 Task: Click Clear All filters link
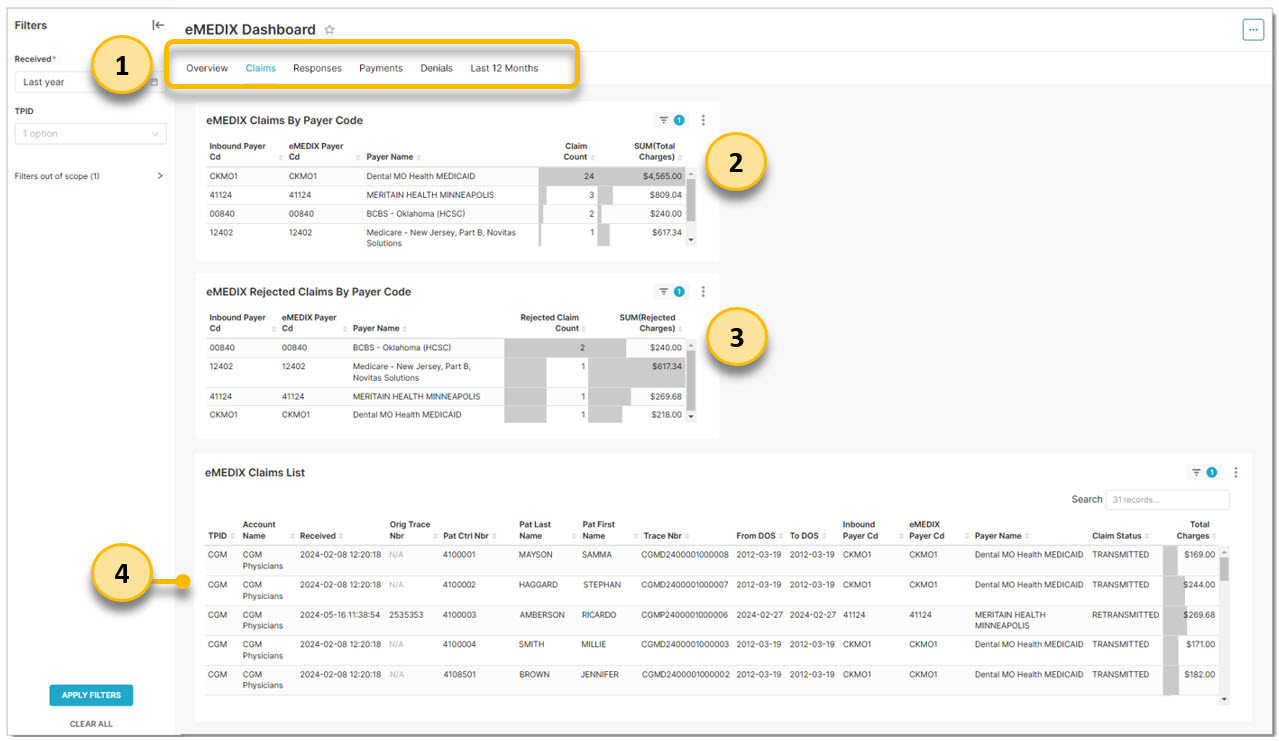(91, 724)
